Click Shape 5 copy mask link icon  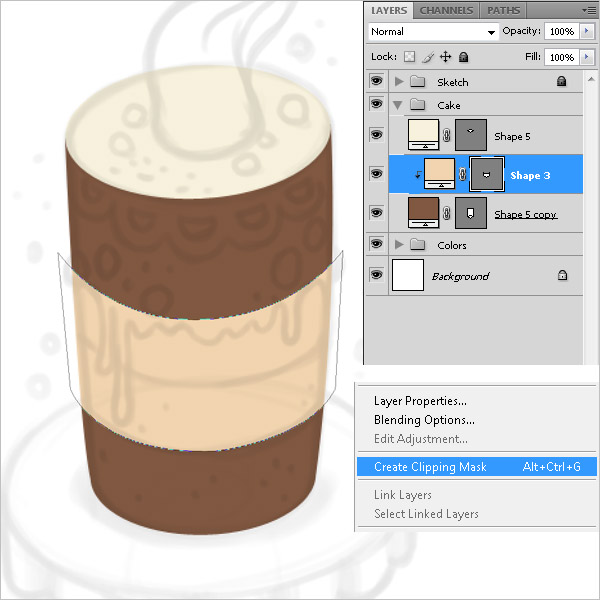447,213
